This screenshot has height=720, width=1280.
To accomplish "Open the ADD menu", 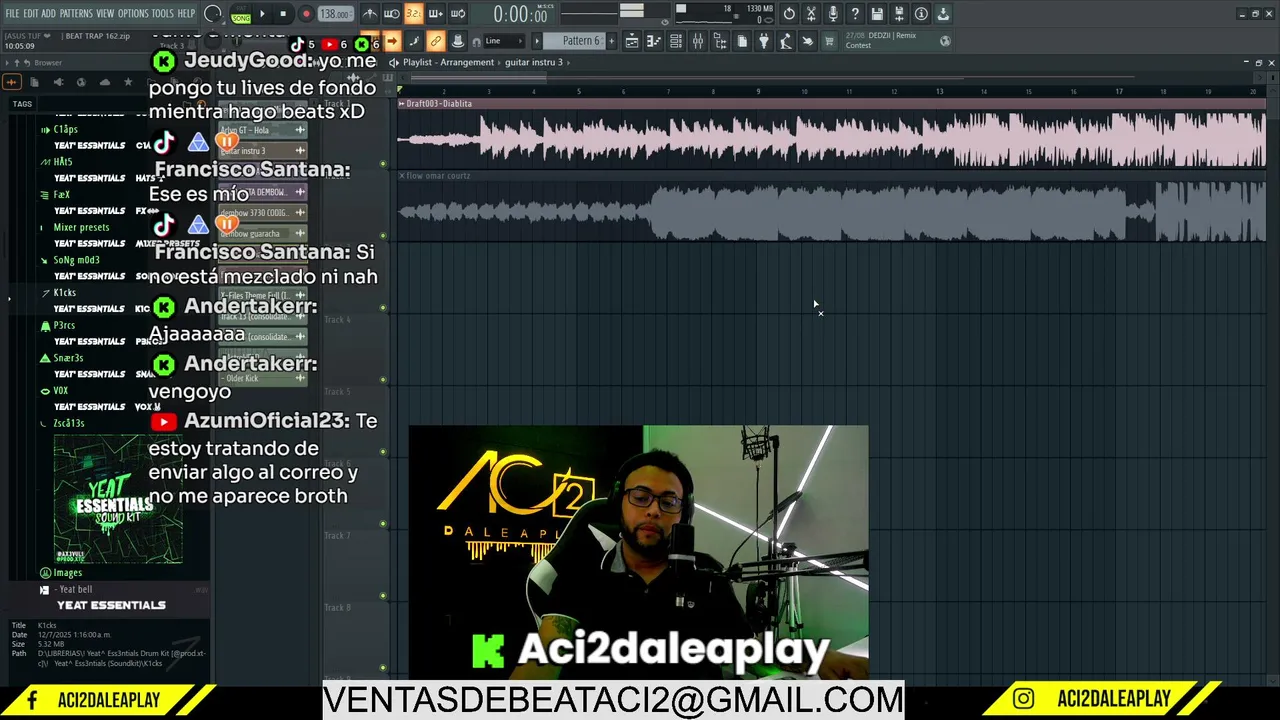I will click(48, 14).
